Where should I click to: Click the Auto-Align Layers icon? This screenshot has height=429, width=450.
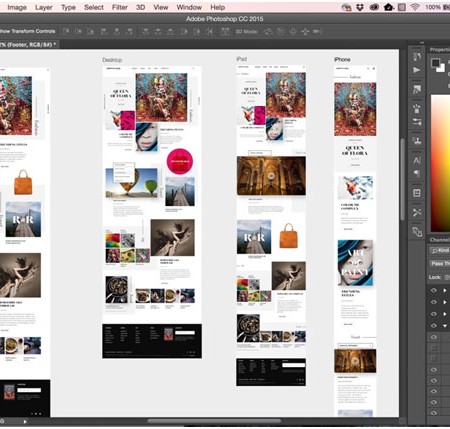(x=225, y=32)
